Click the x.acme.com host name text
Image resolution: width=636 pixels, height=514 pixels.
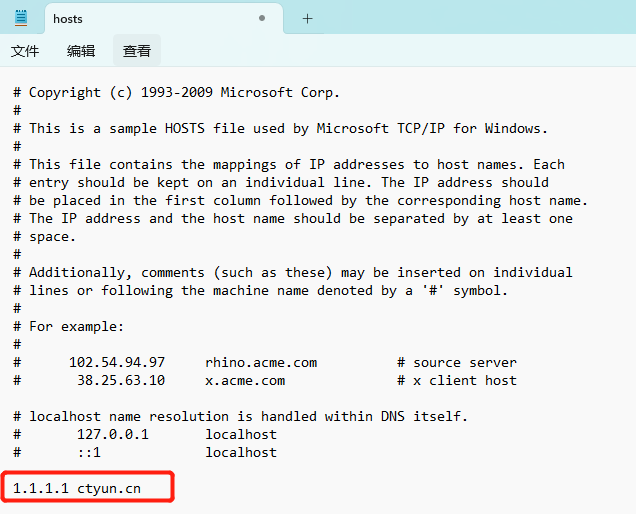(245, 380)
